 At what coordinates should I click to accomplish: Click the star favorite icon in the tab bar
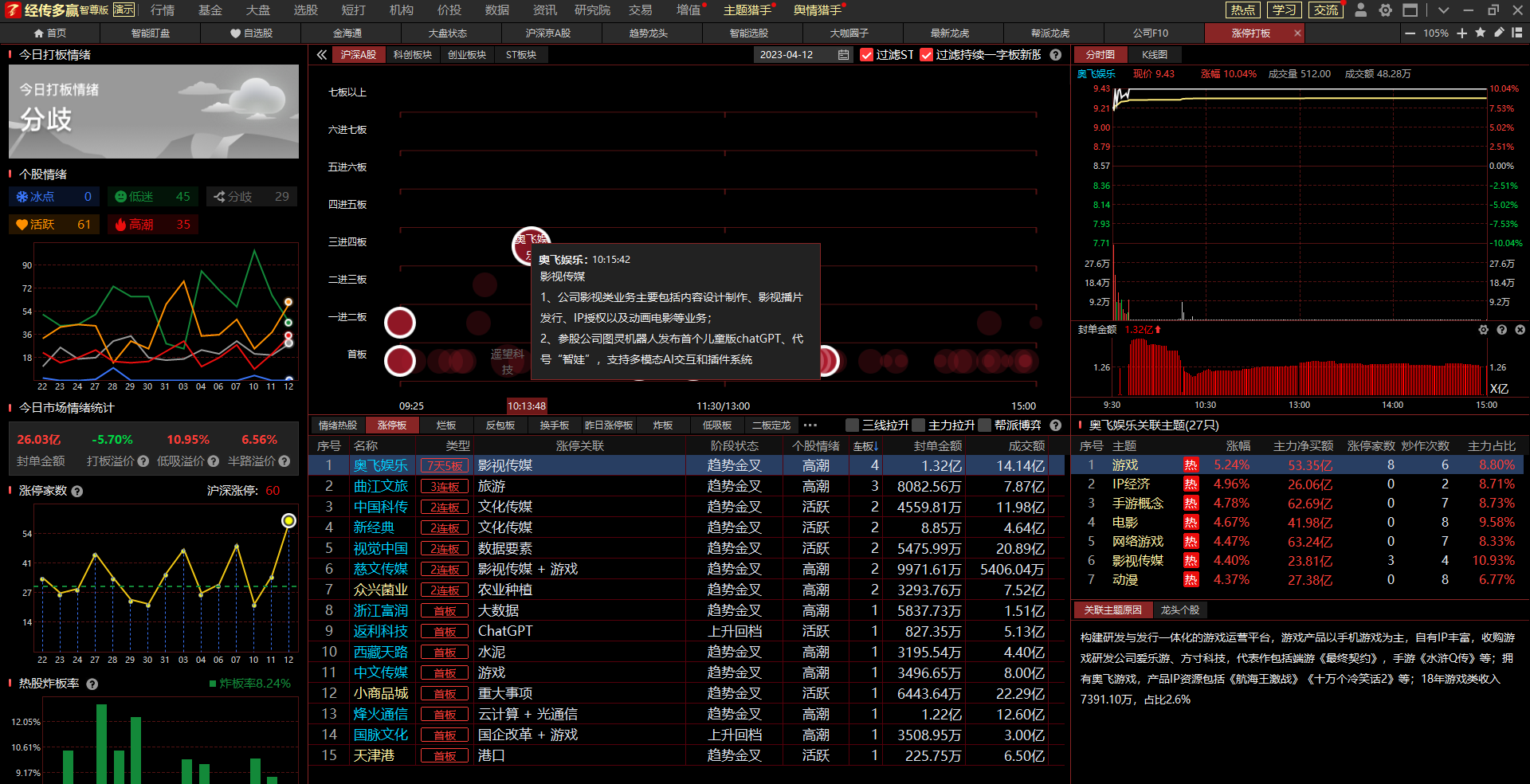coord(1481,33)
